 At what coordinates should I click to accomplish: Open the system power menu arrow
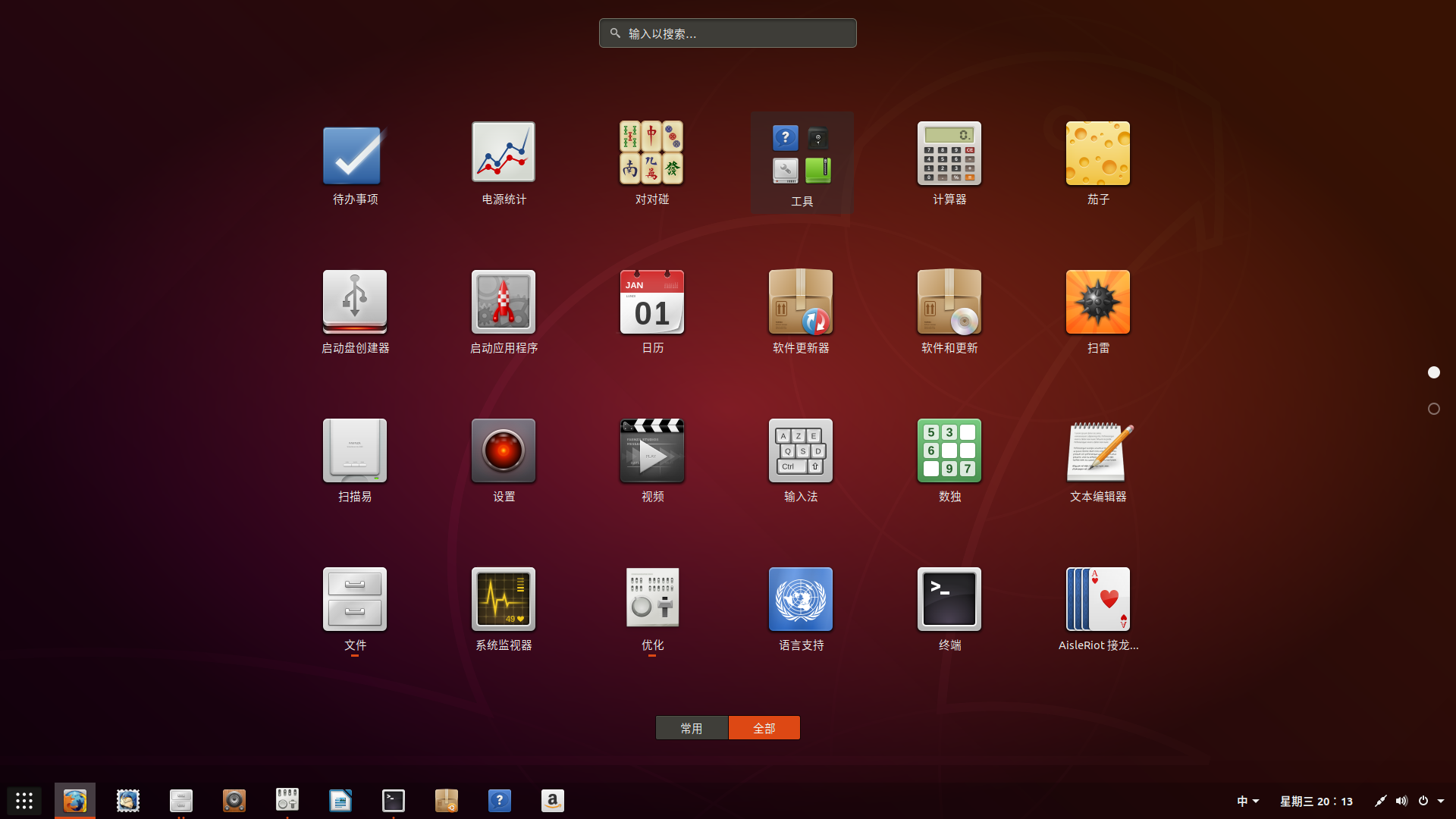[x=1441, y=801]
